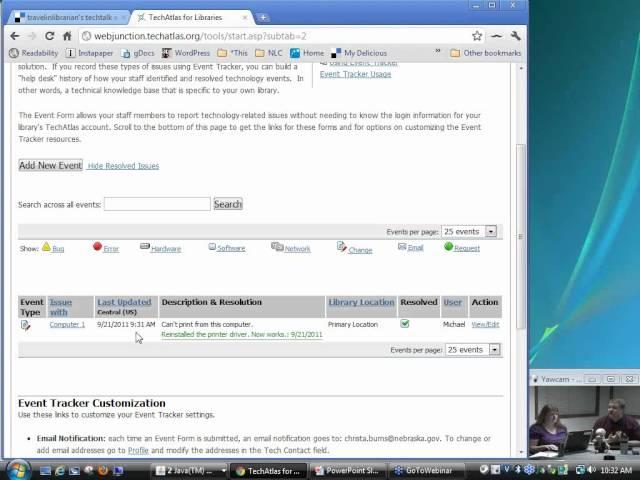Open the browser home page icon
The height and width of the screenshot is (480, 640).
pos(67,36)
